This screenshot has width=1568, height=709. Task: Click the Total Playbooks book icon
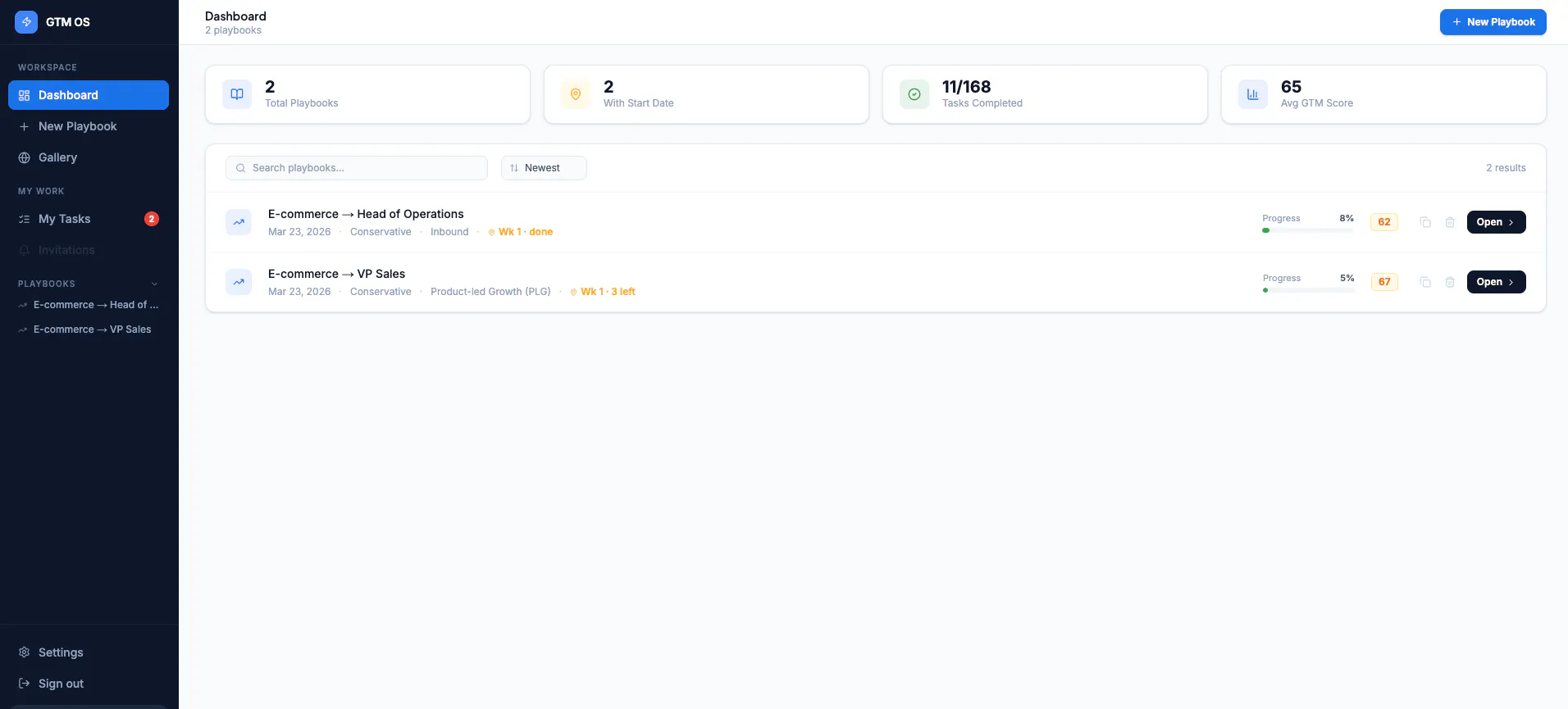pyautogui.click(x=237, y=94)
